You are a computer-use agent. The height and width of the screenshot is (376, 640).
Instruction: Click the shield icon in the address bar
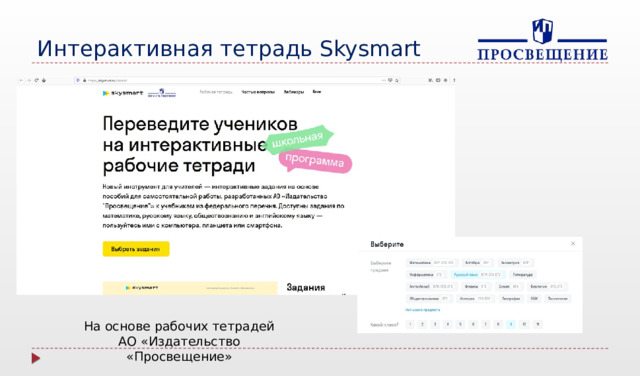coord(78,80)
